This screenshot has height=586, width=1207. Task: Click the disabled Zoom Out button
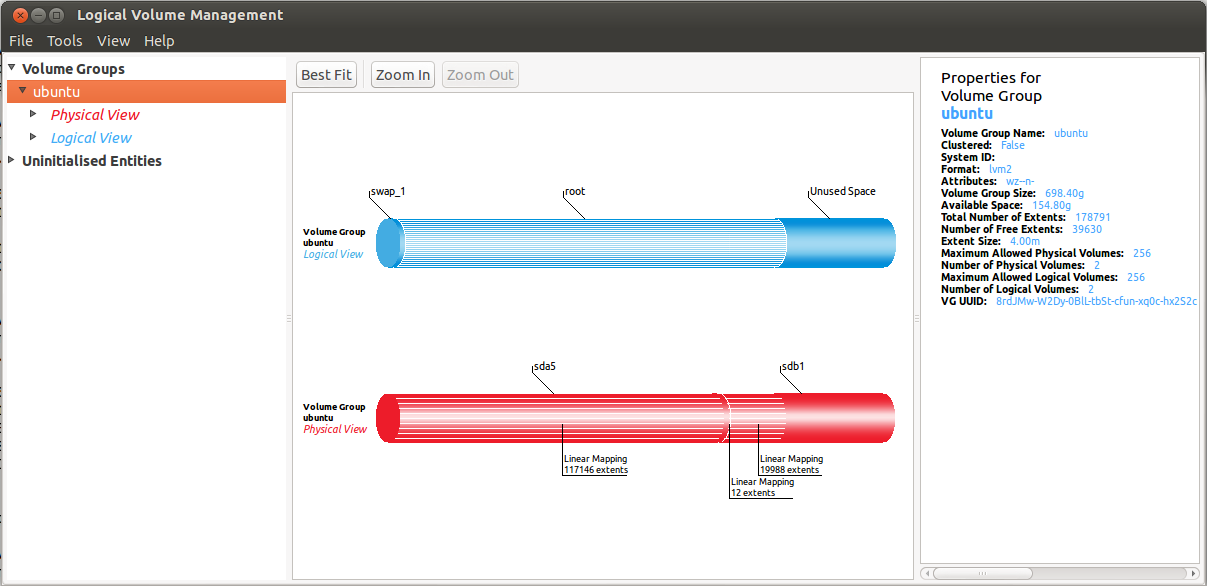coord(480,75)
